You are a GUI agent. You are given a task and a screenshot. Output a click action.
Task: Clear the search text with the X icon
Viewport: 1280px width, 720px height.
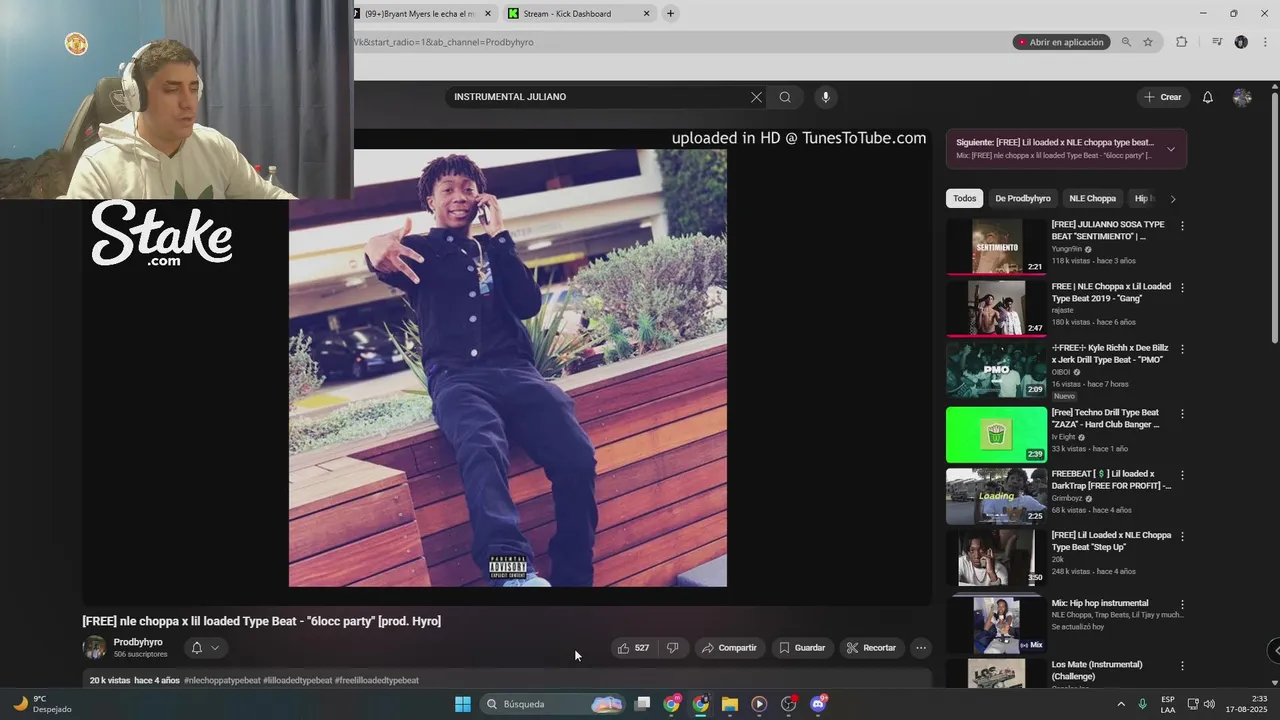[x=756, y=97]
